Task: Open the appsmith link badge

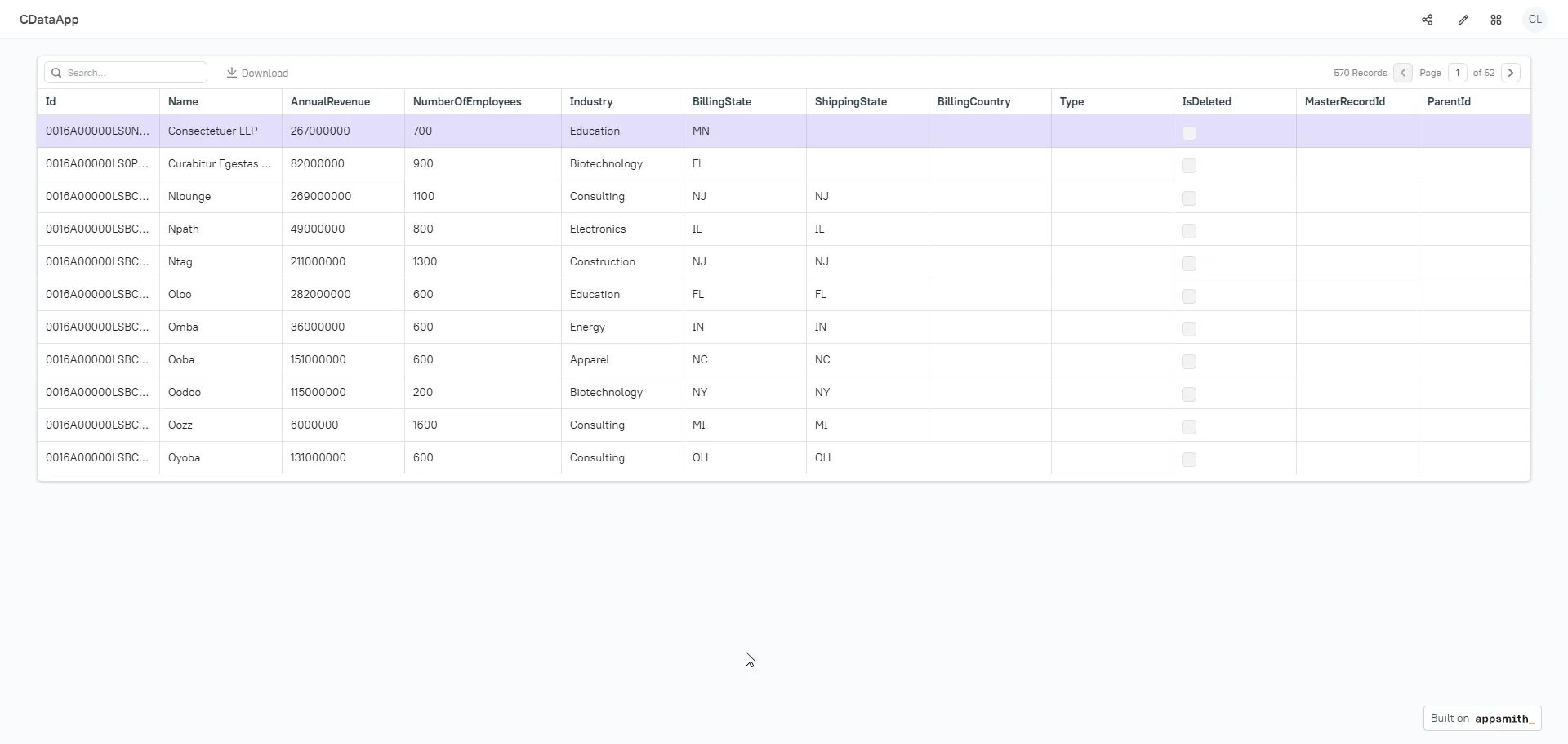Action: click(x=1481, y=719)
